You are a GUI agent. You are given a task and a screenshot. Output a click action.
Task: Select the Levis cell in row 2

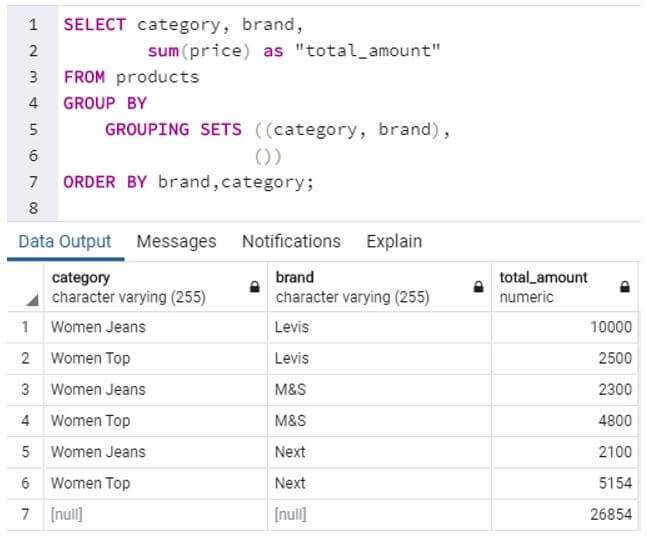coord(292,358)
